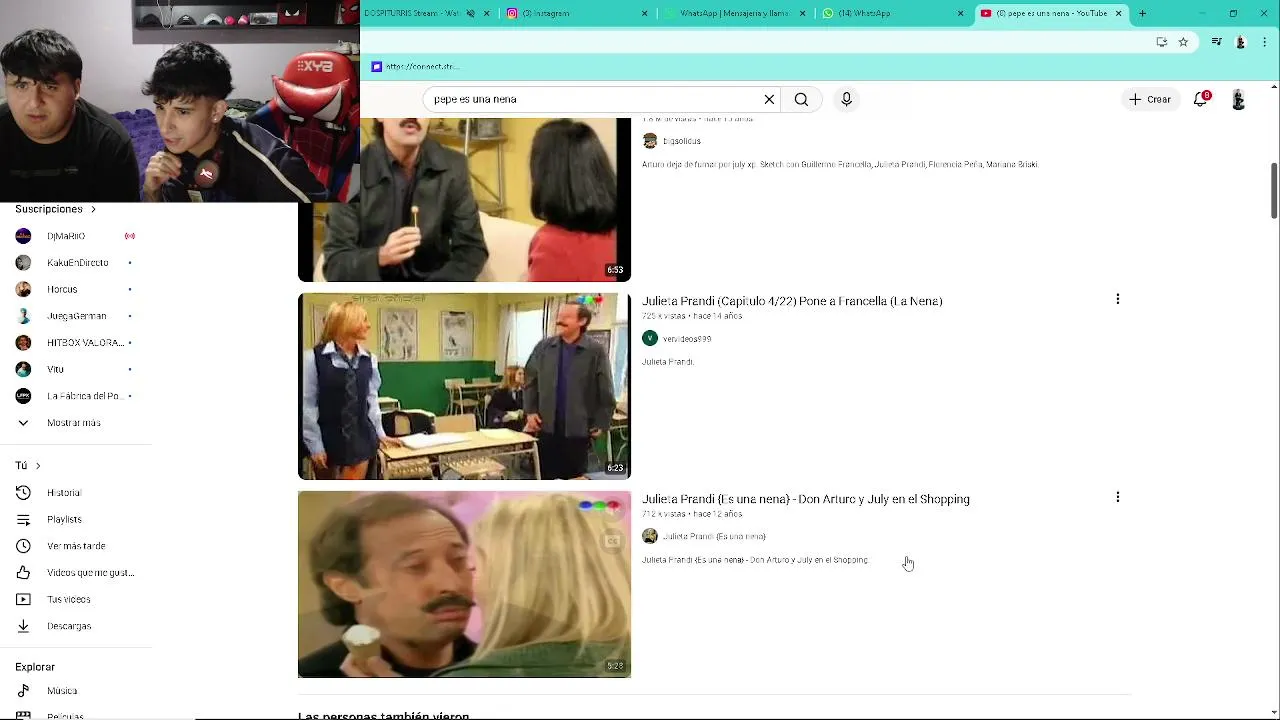Image resolution: width=1280 pixels, height=720 pixels.
Task: Click the 'Explorar' sidebar heading
Action: pyautogui.click(x=35, y=667)
